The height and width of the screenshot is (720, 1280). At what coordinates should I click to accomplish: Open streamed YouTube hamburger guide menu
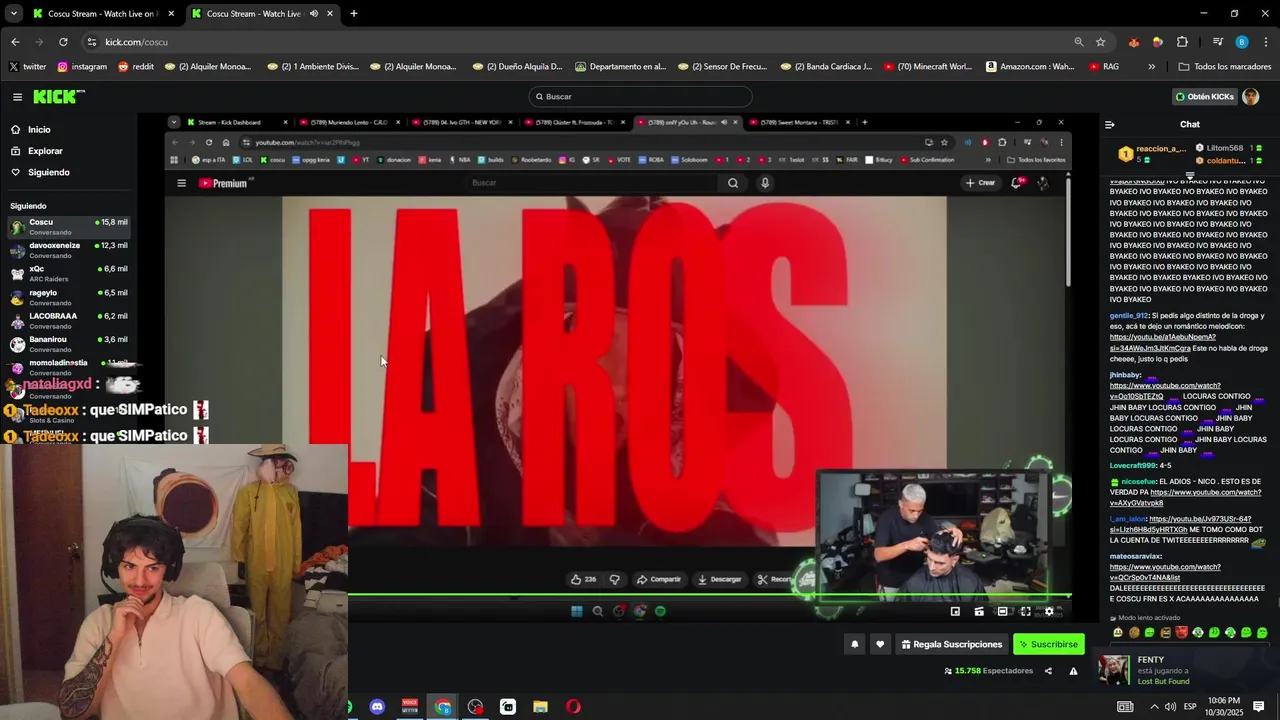pos(181,183)
